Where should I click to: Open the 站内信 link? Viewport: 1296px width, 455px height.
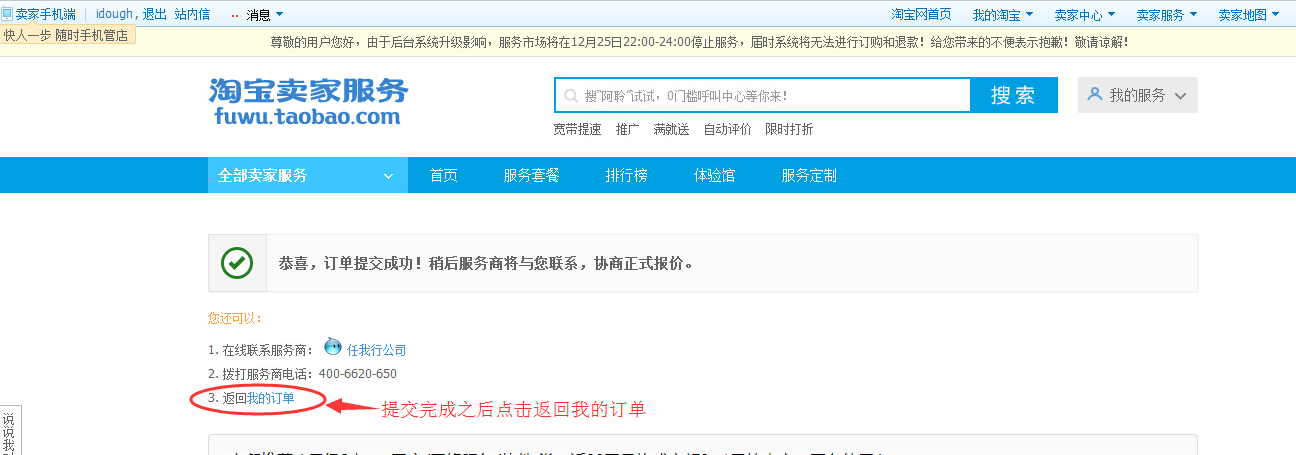pos(192,14)
